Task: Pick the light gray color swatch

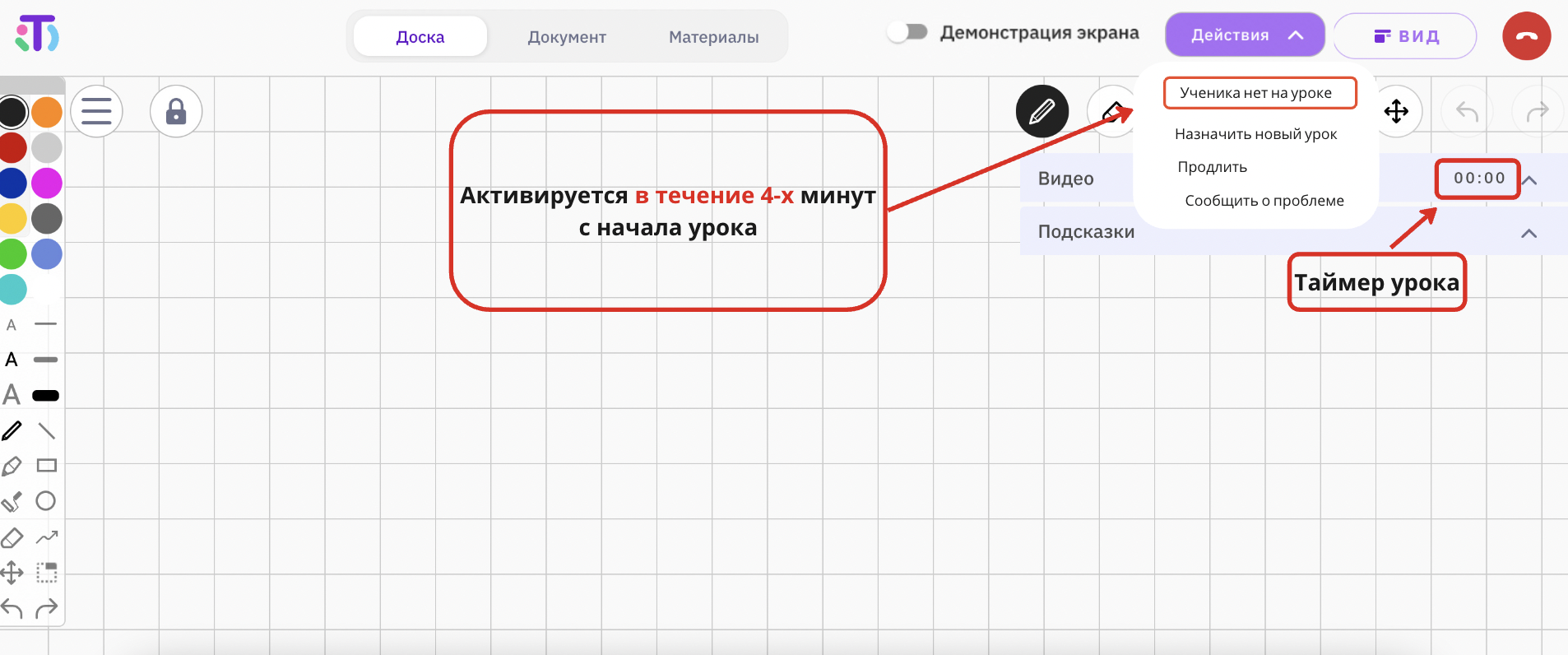Action: 47,147
